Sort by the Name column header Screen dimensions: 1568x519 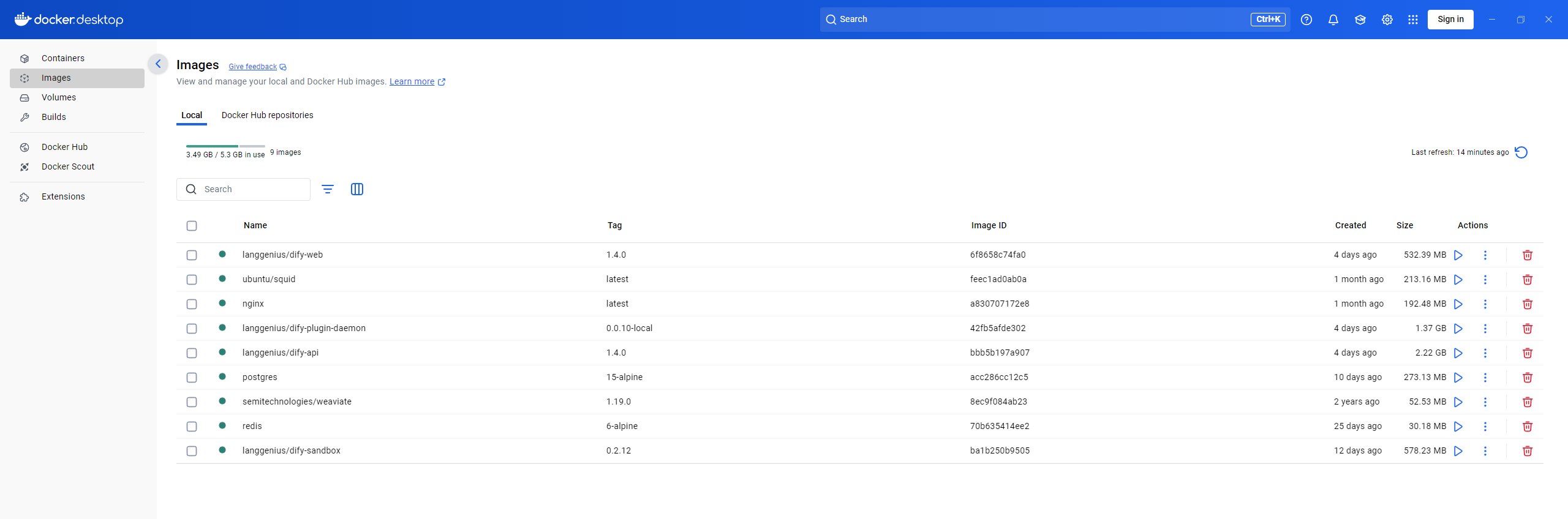[255, 225]
